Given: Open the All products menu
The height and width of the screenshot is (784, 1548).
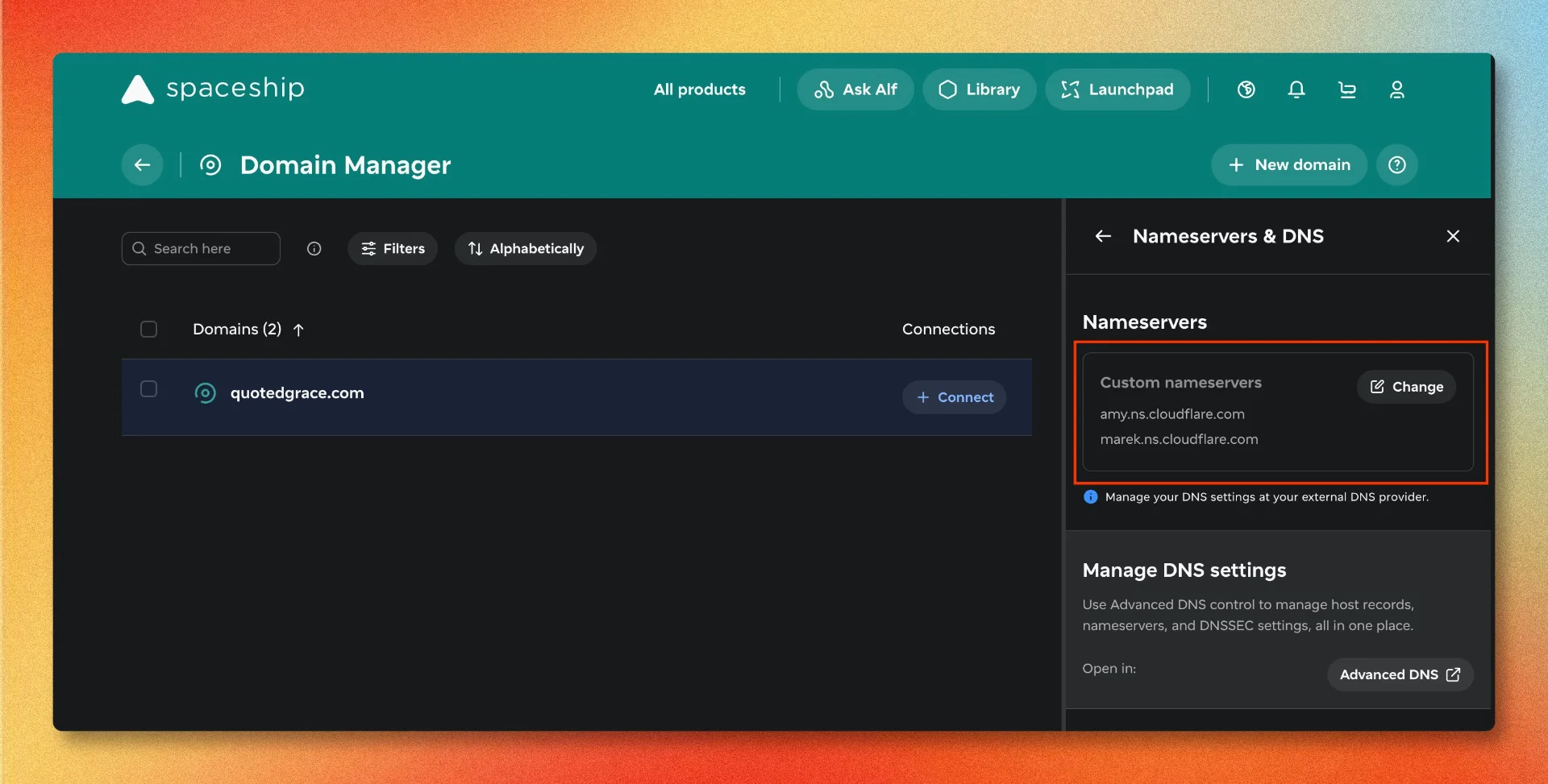Looking at the screenshot, I should [699, 89].
